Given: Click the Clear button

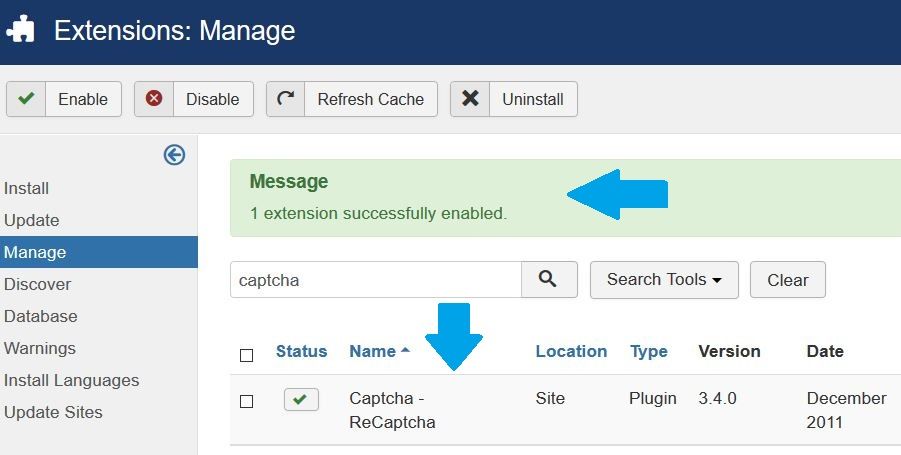Looking at the screenshot, I should coord(788,280).
